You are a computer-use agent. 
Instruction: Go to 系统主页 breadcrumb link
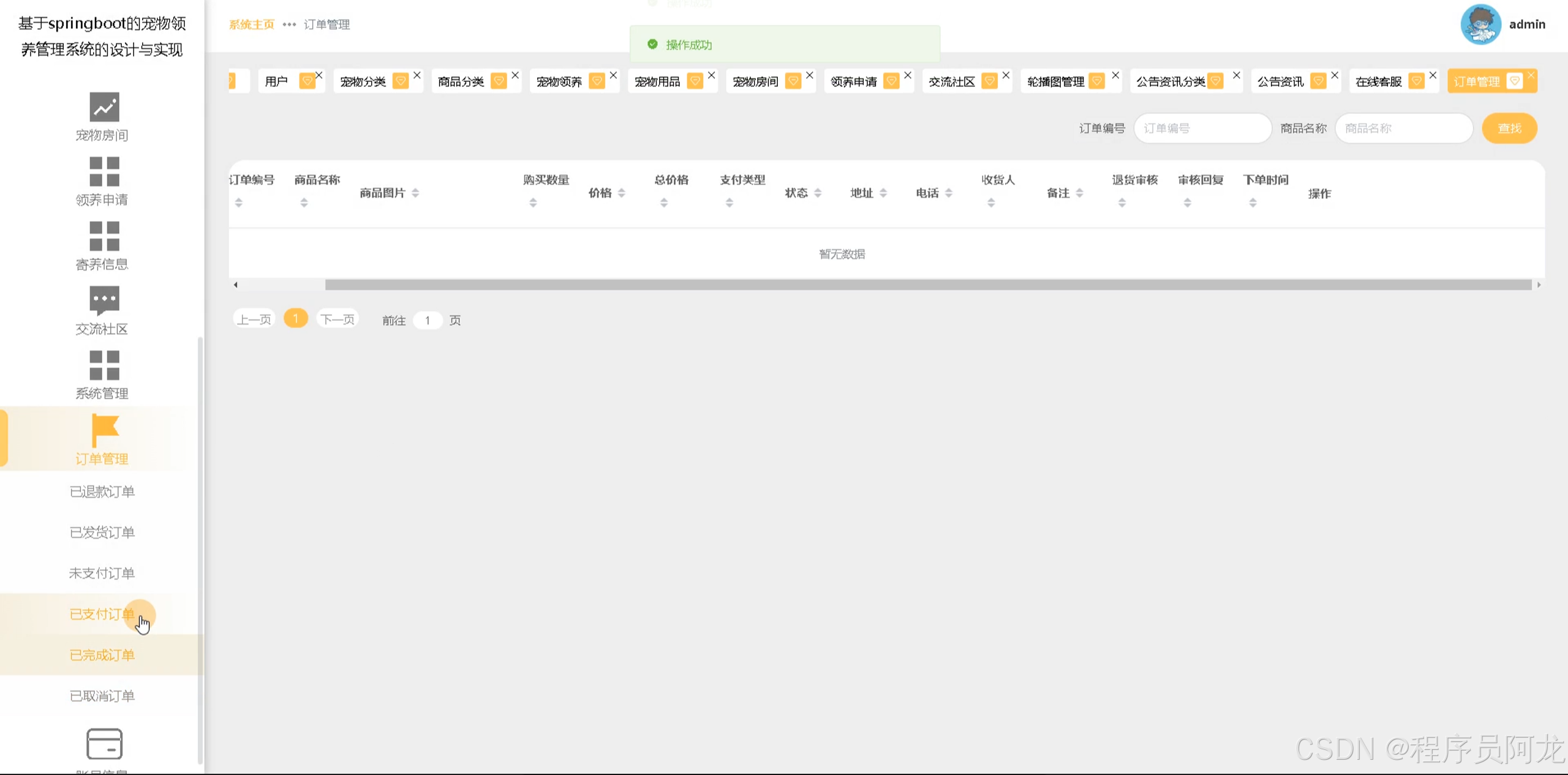click(x=251, y=24)
